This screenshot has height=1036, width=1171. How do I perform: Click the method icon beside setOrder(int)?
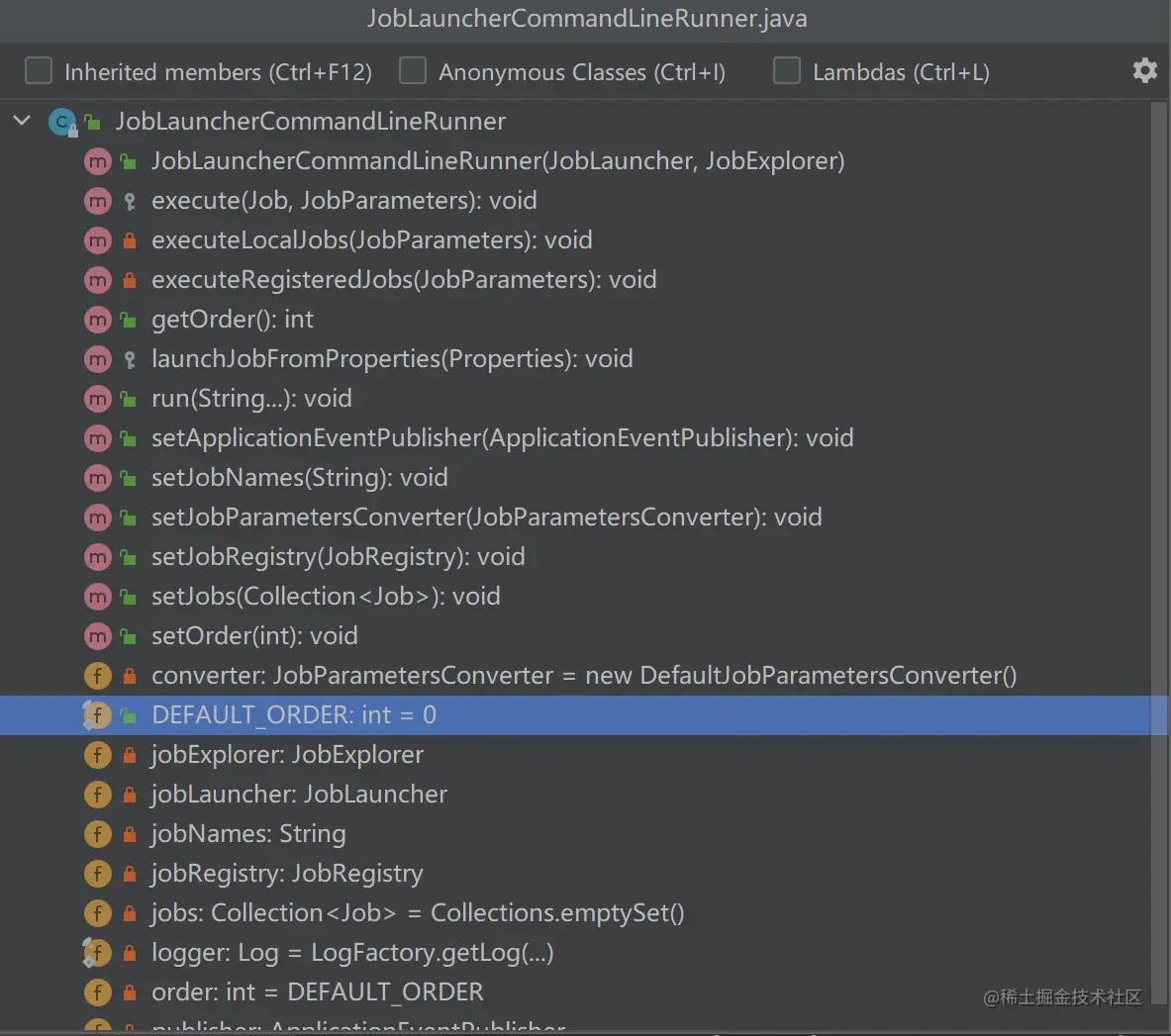[x=97, y=636]
